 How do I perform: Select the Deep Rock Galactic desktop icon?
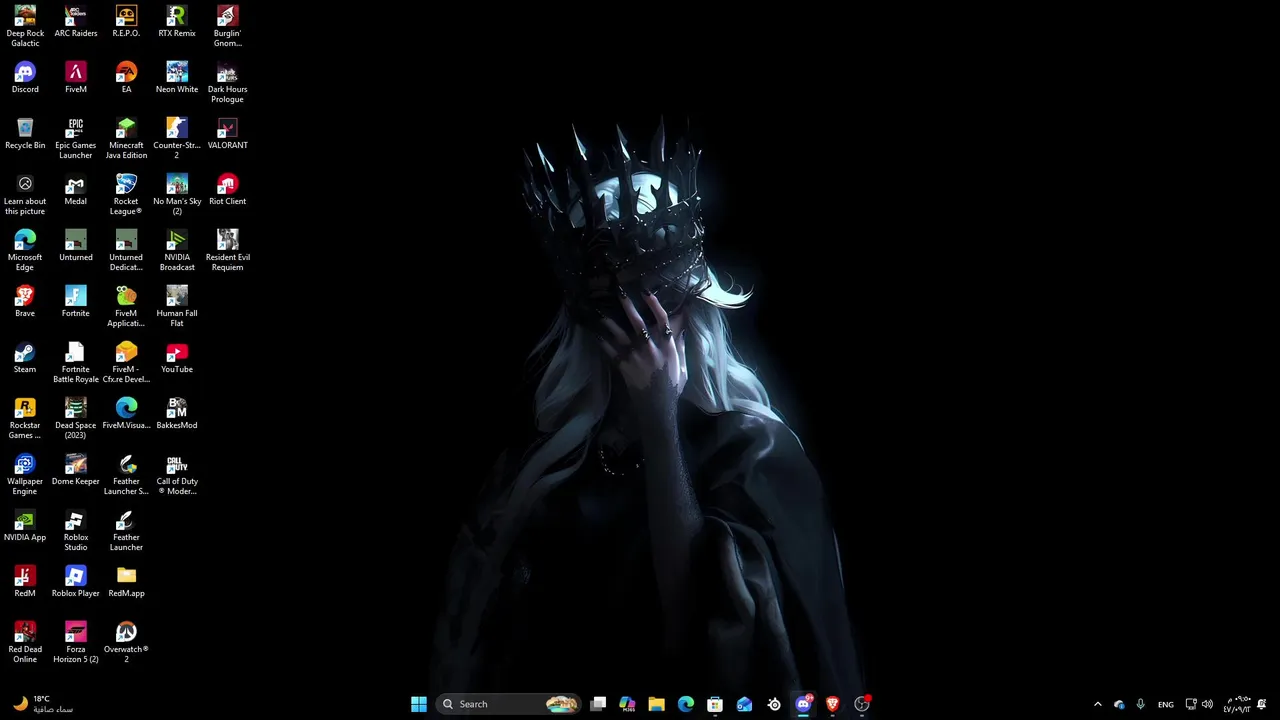25,26
